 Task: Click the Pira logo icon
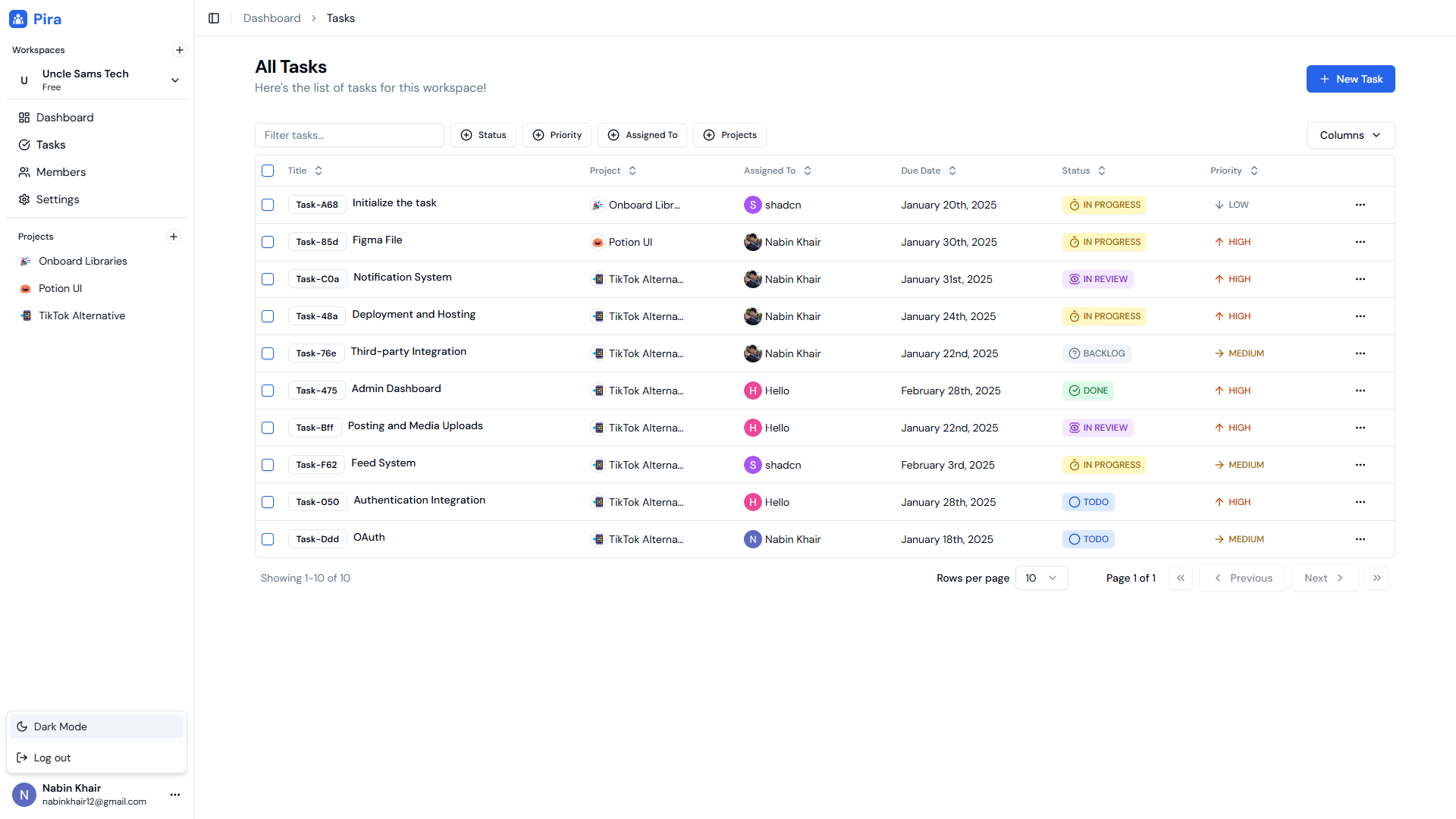click(18, 19)
